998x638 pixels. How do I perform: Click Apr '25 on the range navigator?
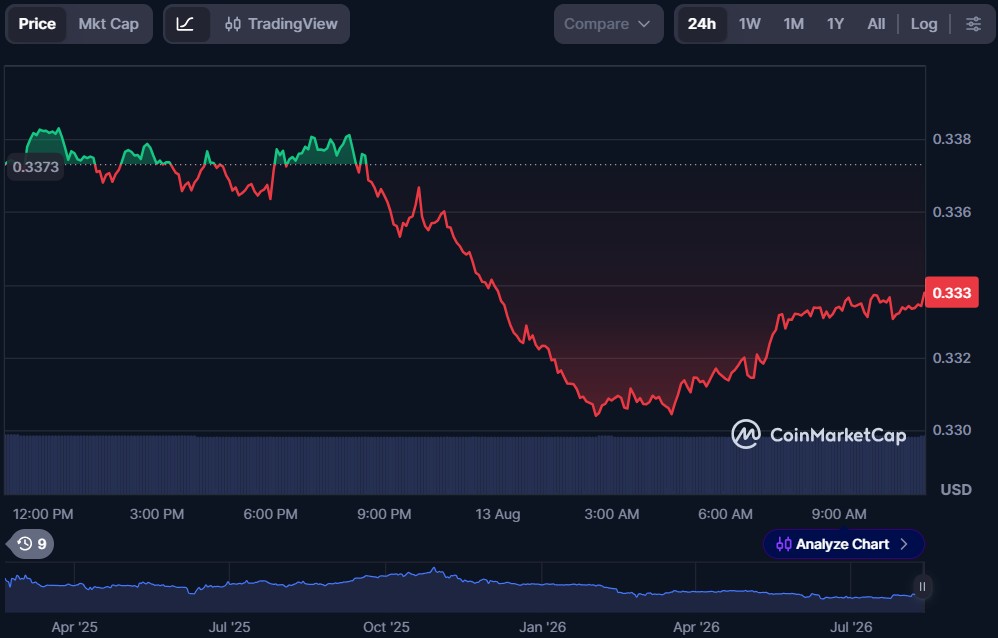74,627
